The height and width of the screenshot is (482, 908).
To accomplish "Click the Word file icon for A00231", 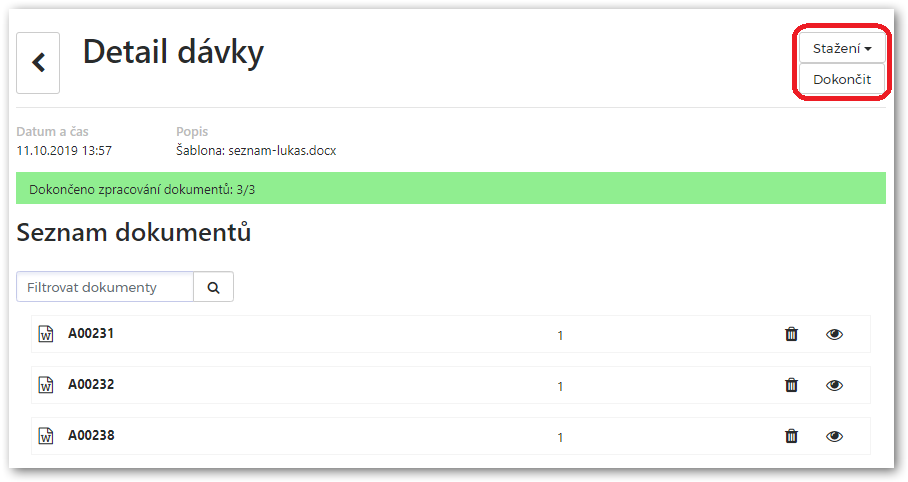I will point(46,334).
